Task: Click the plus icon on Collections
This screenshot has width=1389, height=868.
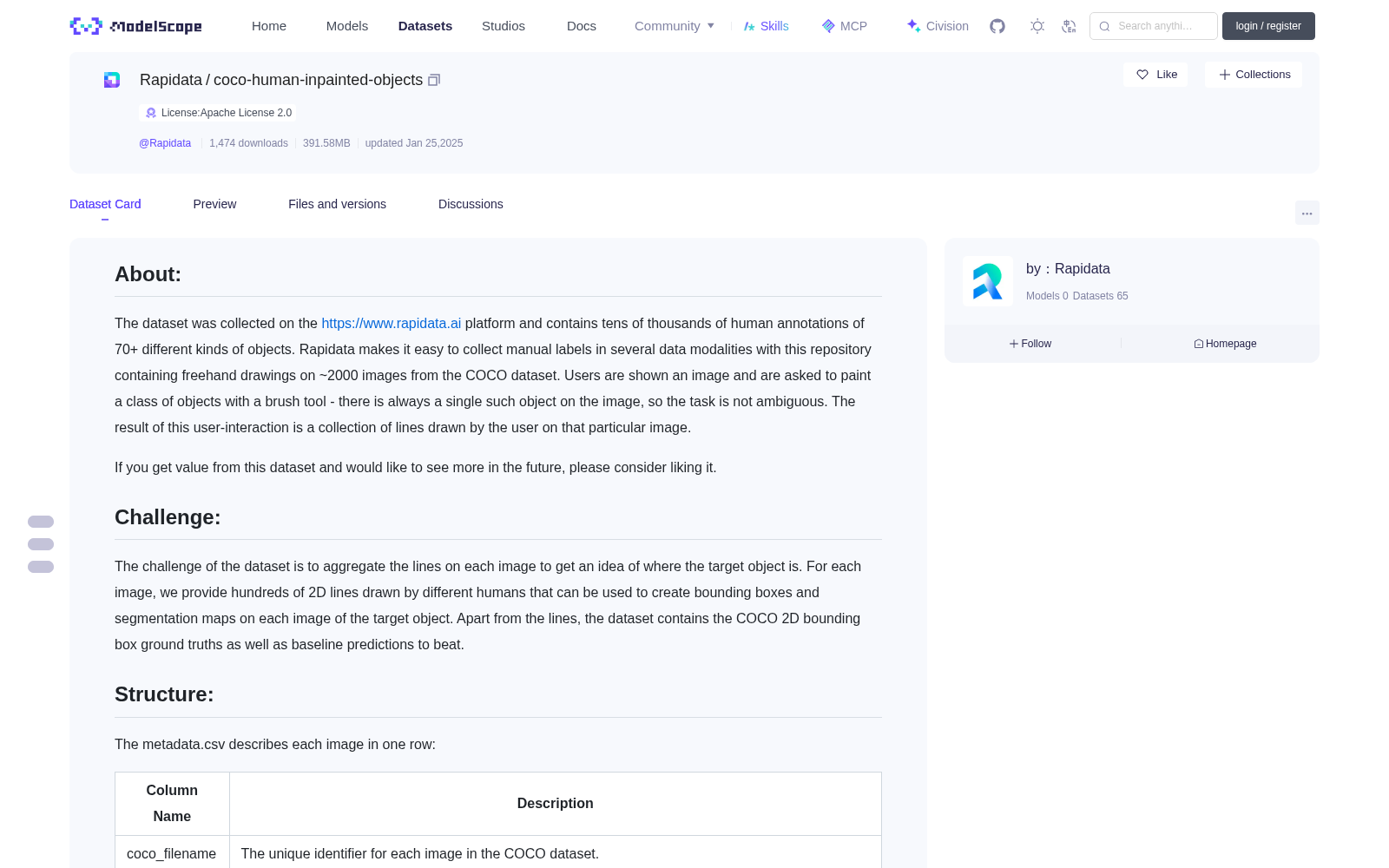Action: (x=1225, y=75)
